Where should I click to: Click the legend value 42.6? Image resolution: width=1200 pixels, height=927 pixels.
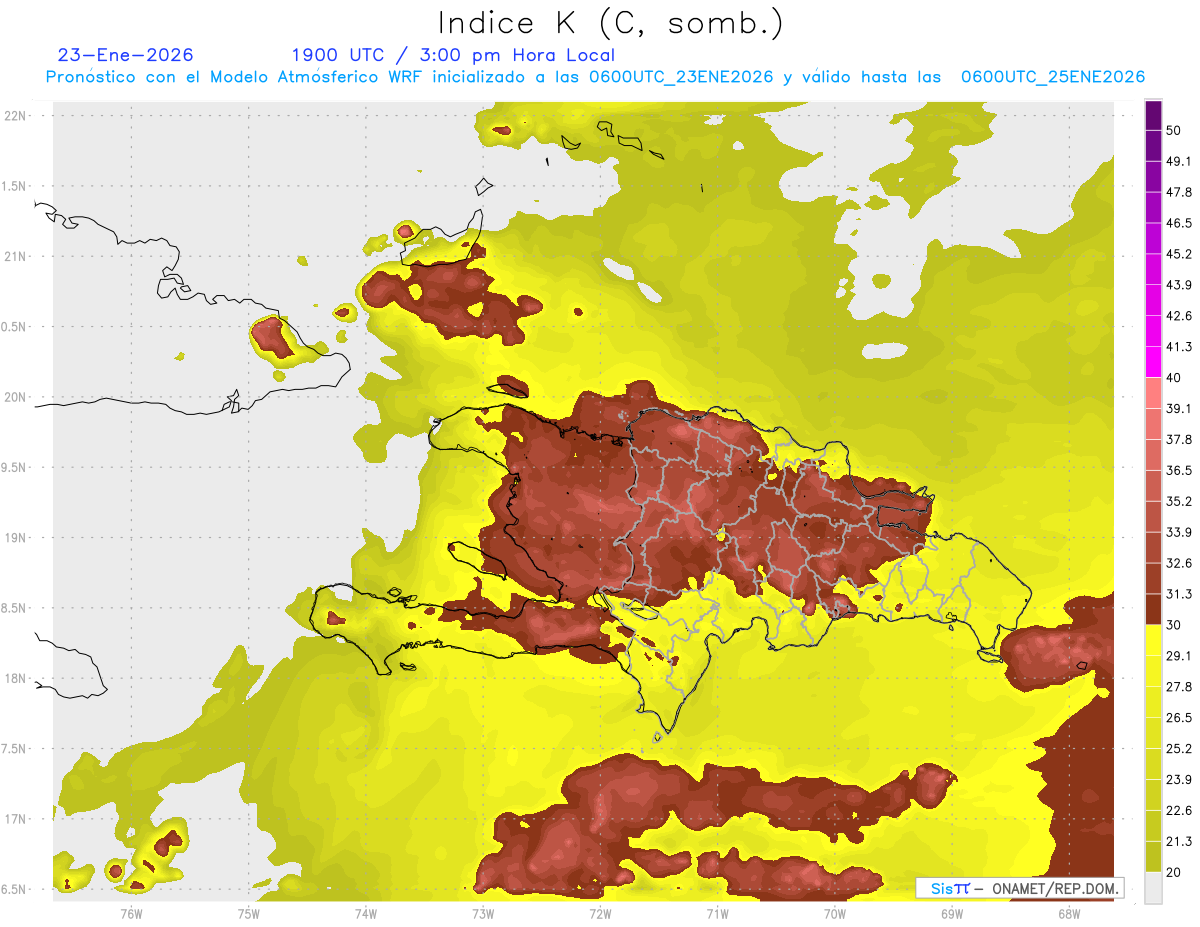(x=1179, y=316)
